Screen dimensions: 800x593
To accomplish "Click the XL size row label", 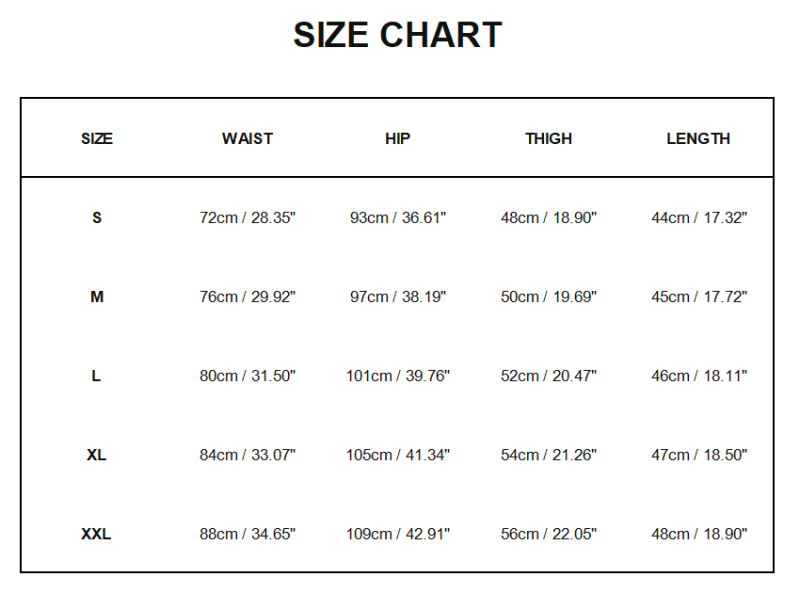I will (x=97, y=455).
